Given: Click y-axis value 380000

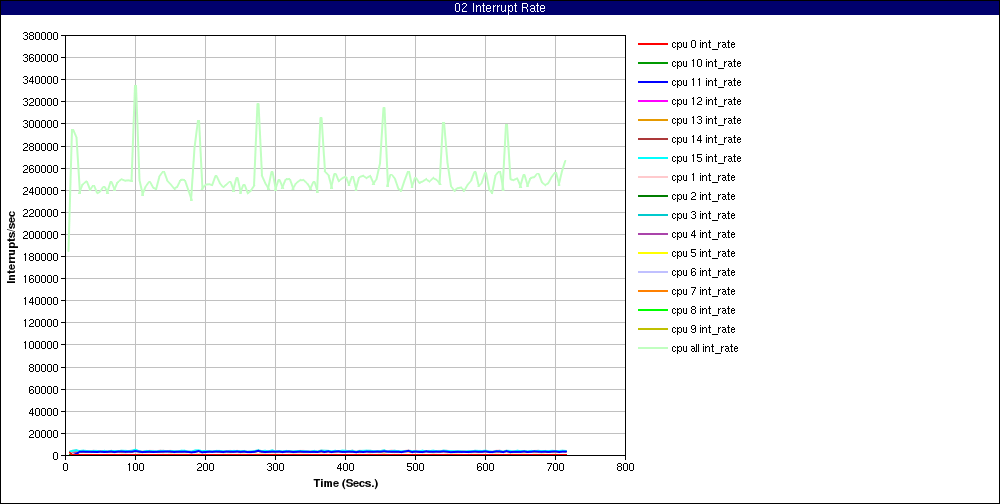Looking at the screenshot, I should point(42,36).
